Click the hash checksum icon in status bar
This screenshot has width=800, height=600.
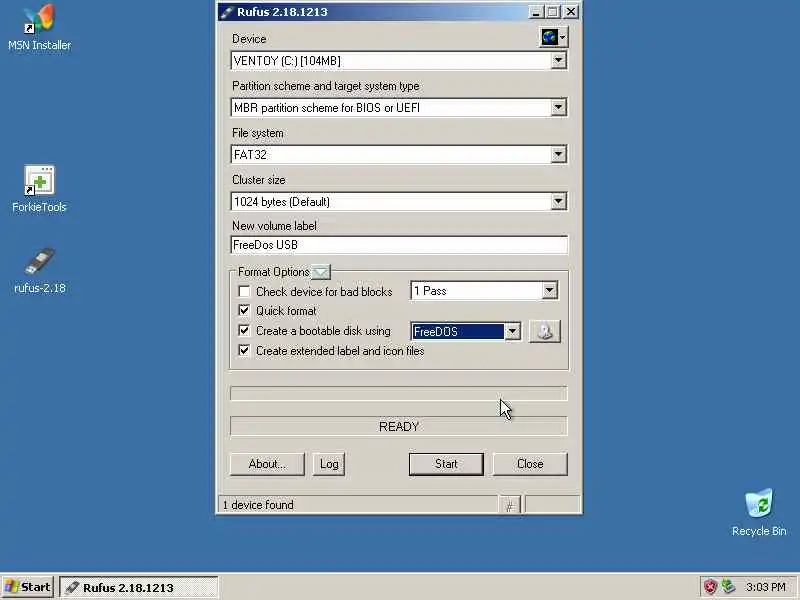509,505
